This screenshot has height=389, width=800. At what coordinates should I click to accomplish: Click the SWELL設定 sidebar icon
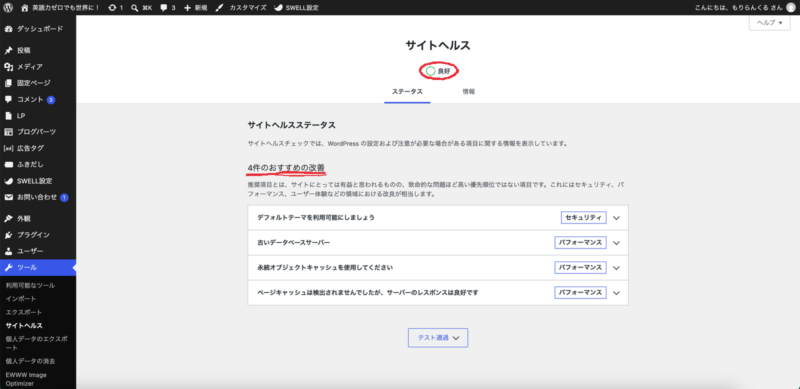click(x=8, y=181)
